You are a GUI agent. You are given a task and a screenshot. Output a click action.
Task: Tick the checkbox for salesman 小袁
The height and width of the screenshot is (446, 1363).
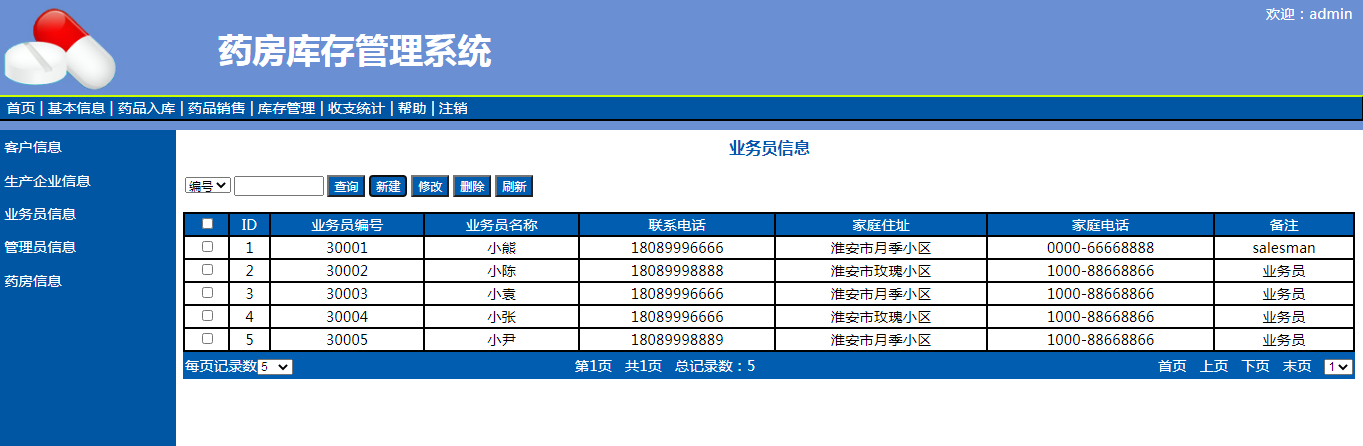[207, 292]
